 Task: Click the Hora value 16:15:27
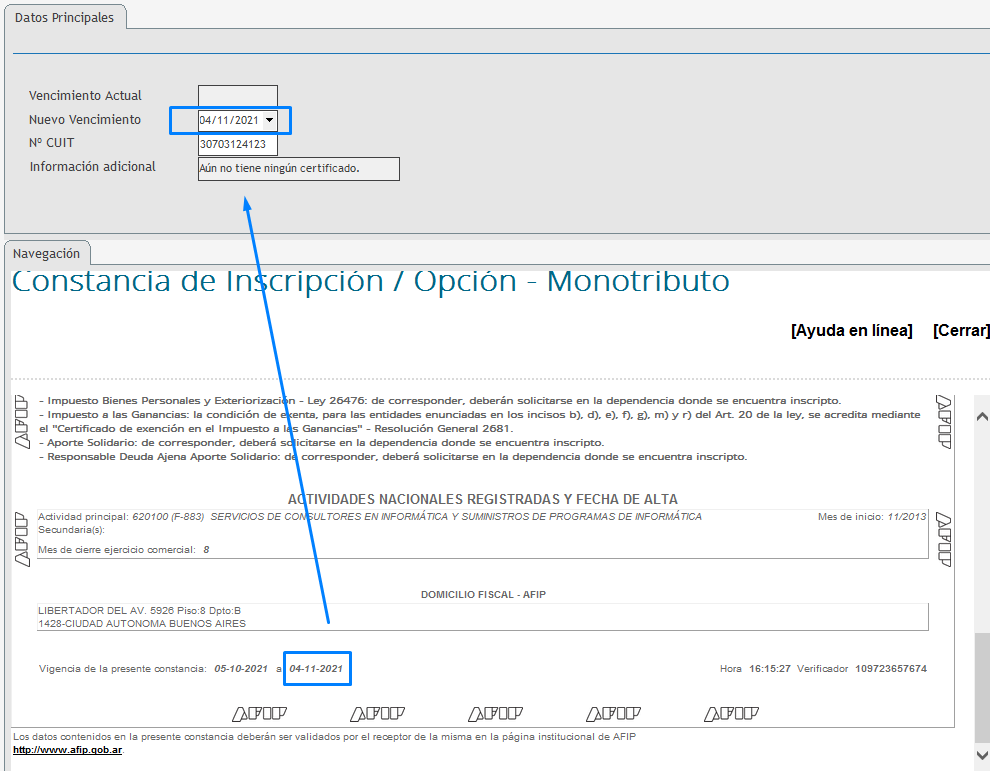(770, 669)
